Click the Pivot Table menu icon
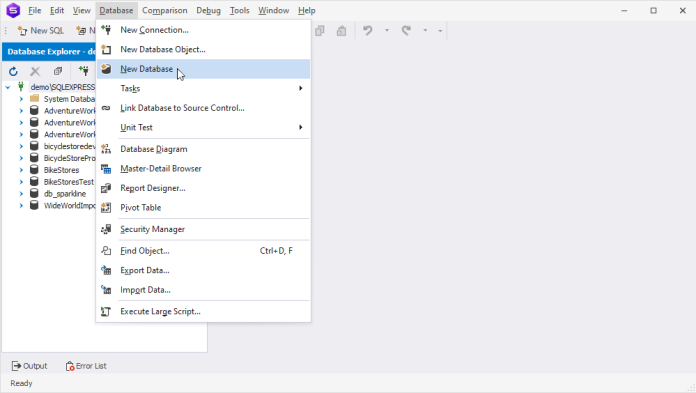The image size is (696, 393). click(x=106, y=207)
